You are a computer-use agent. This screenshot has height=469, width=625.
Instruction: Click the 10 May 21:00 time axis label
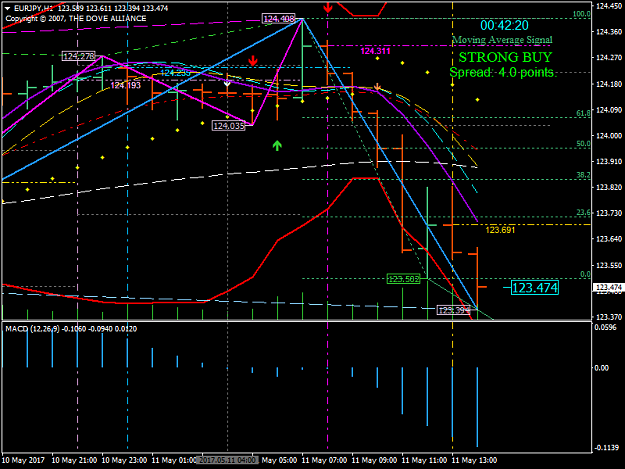[x=74, y=460]
